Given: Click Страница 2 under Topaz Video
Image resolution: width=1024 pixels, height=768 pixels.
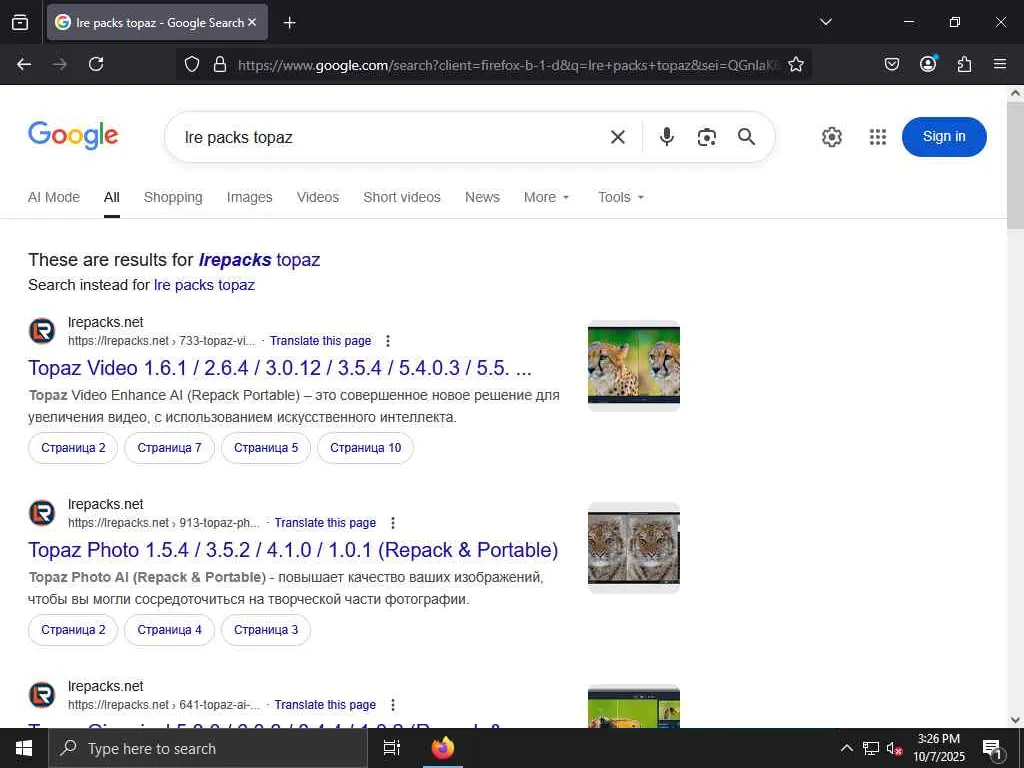Looking at the screenshot, I should pyautogui.click(x=73, y=448).
